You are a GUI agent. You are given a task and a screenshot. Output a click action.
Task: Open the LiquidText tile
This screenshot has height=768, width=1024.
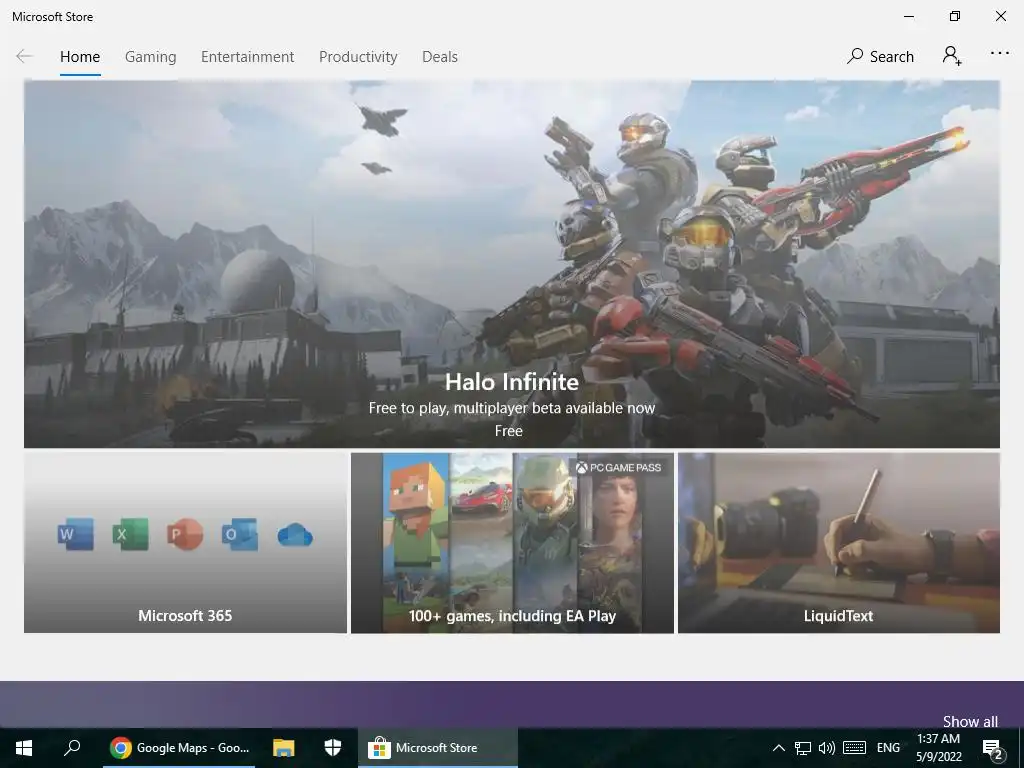(x=839, y=543)
